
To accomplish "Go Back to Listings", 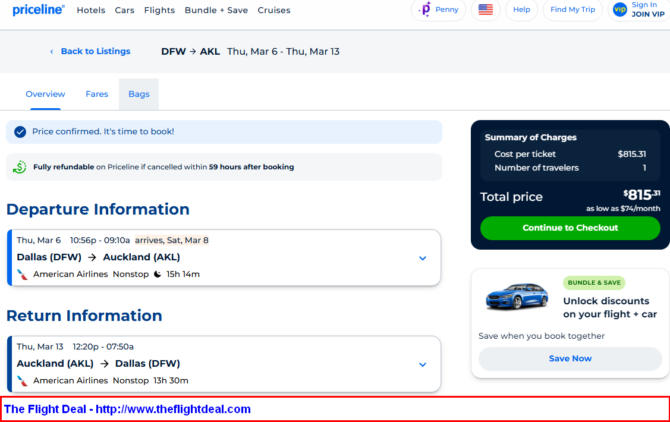I will tap(95, 51).
